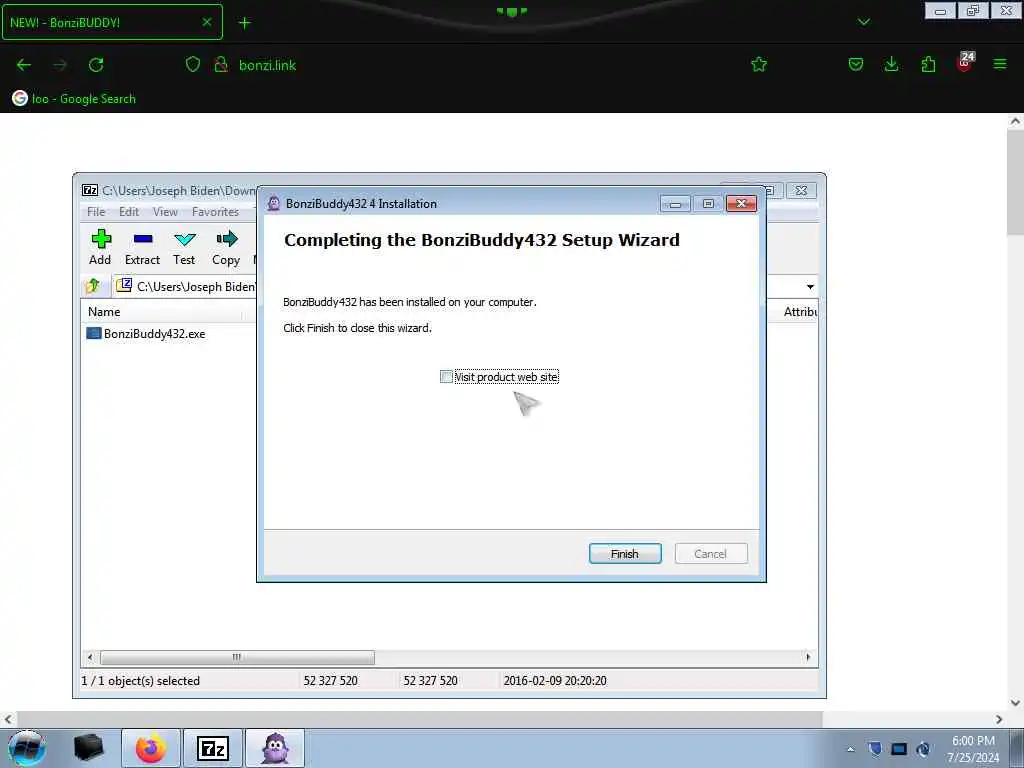Reload the bonzi.link page
The width and height of the screenshot is (1024, 768).
click(96, 65)
